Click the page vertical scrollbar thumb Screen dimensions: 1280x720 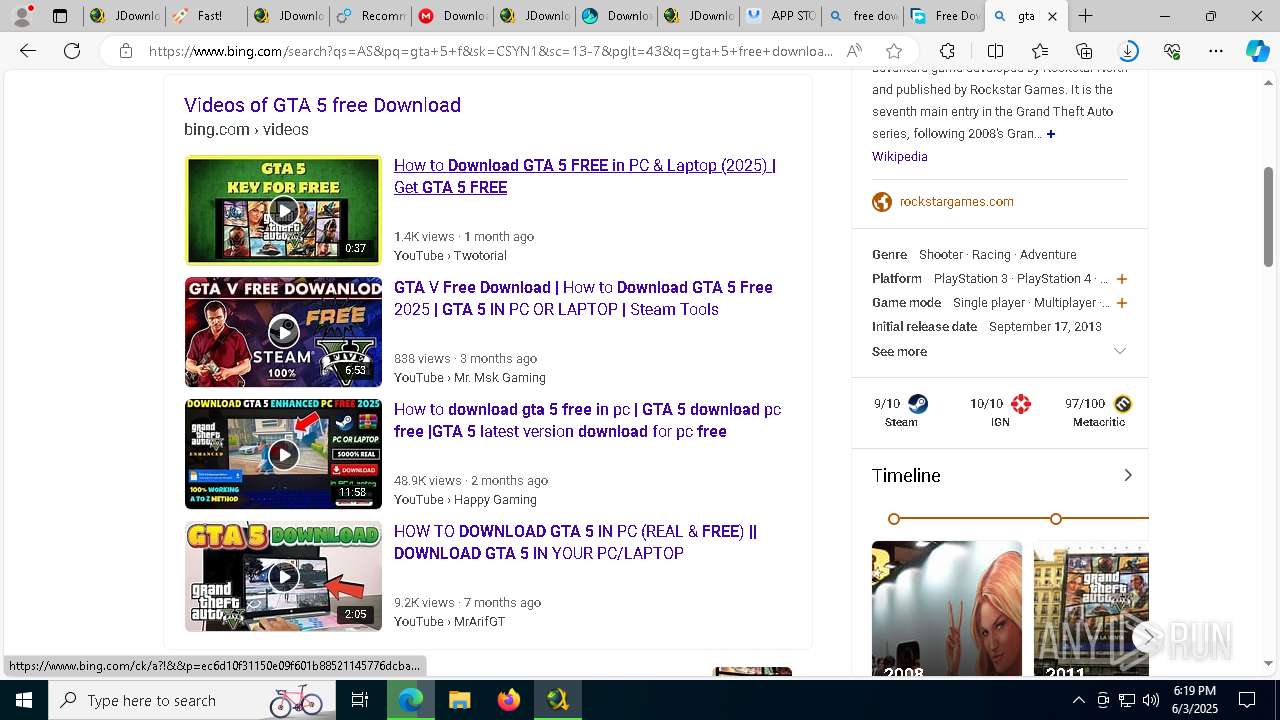tap(1268, 216)
